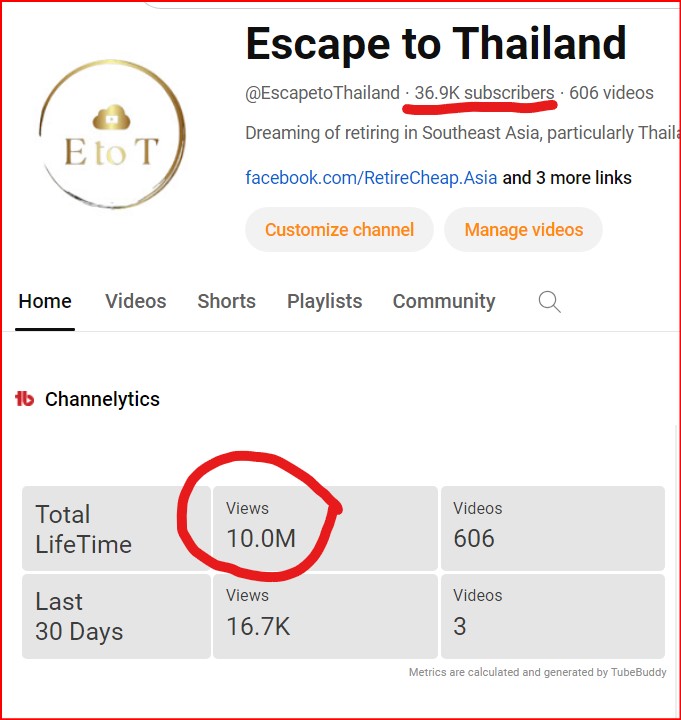Click the Manage videos button
Screen dimensions: 681x720
coord(523,230)
